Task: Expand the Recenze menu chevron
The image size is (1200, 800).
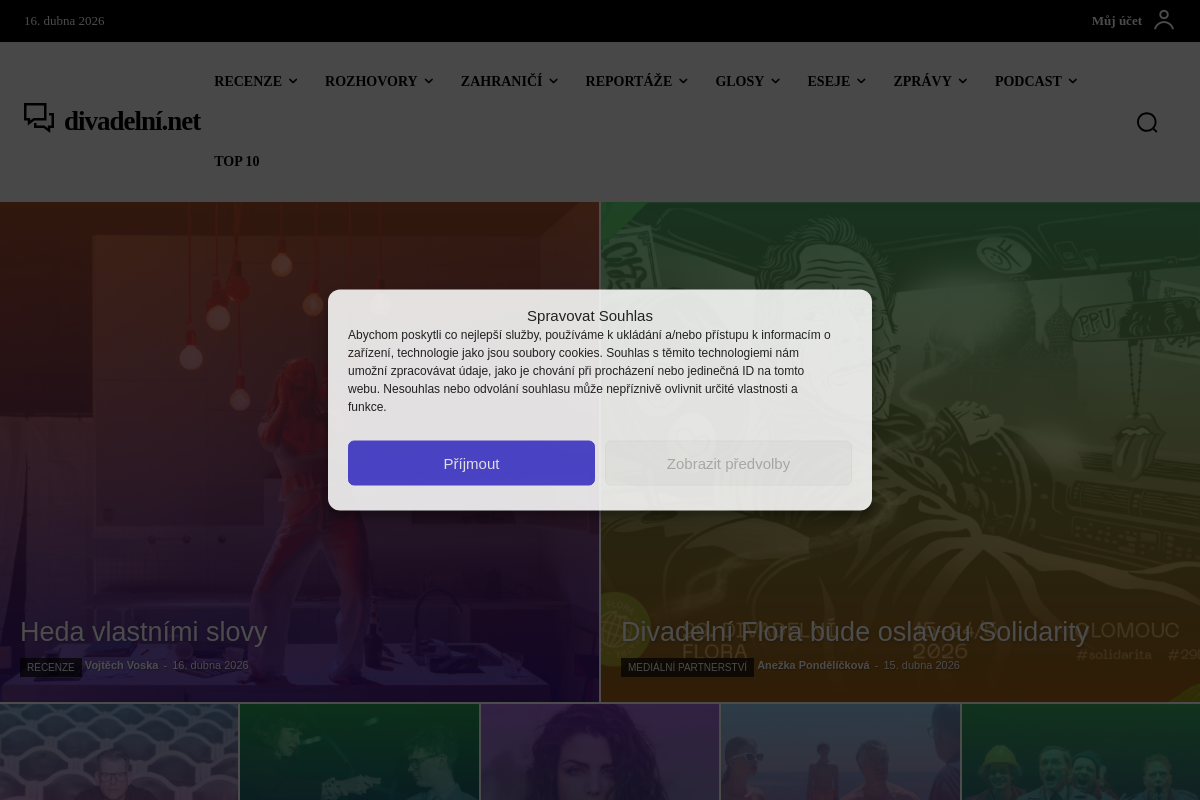Action: click(293, 81)
